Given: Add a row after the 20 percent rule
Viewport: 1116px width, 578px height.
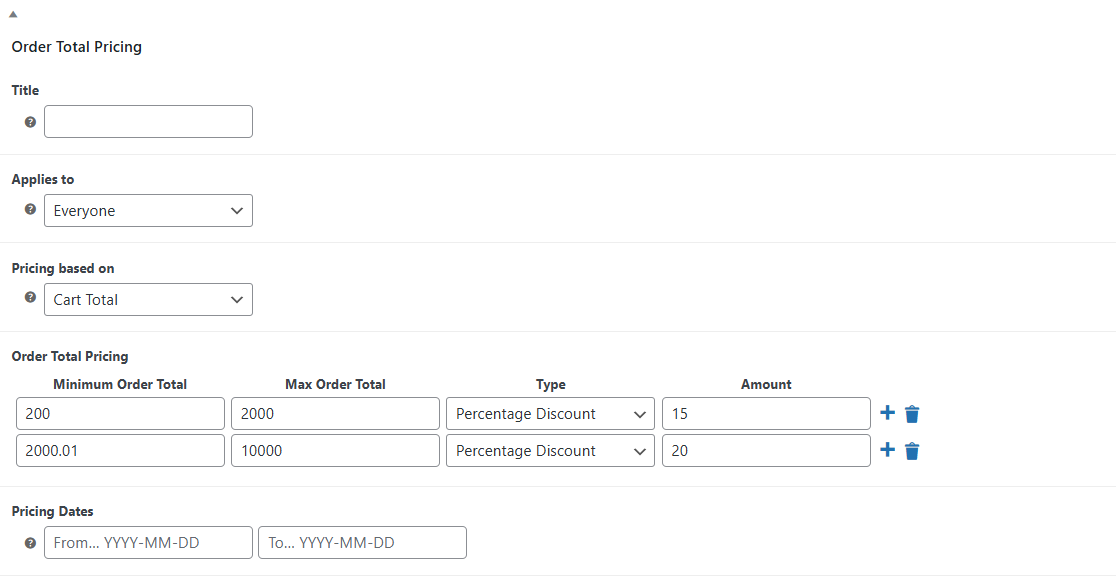Looking at the screenshot, I should [x=887, y=450].
